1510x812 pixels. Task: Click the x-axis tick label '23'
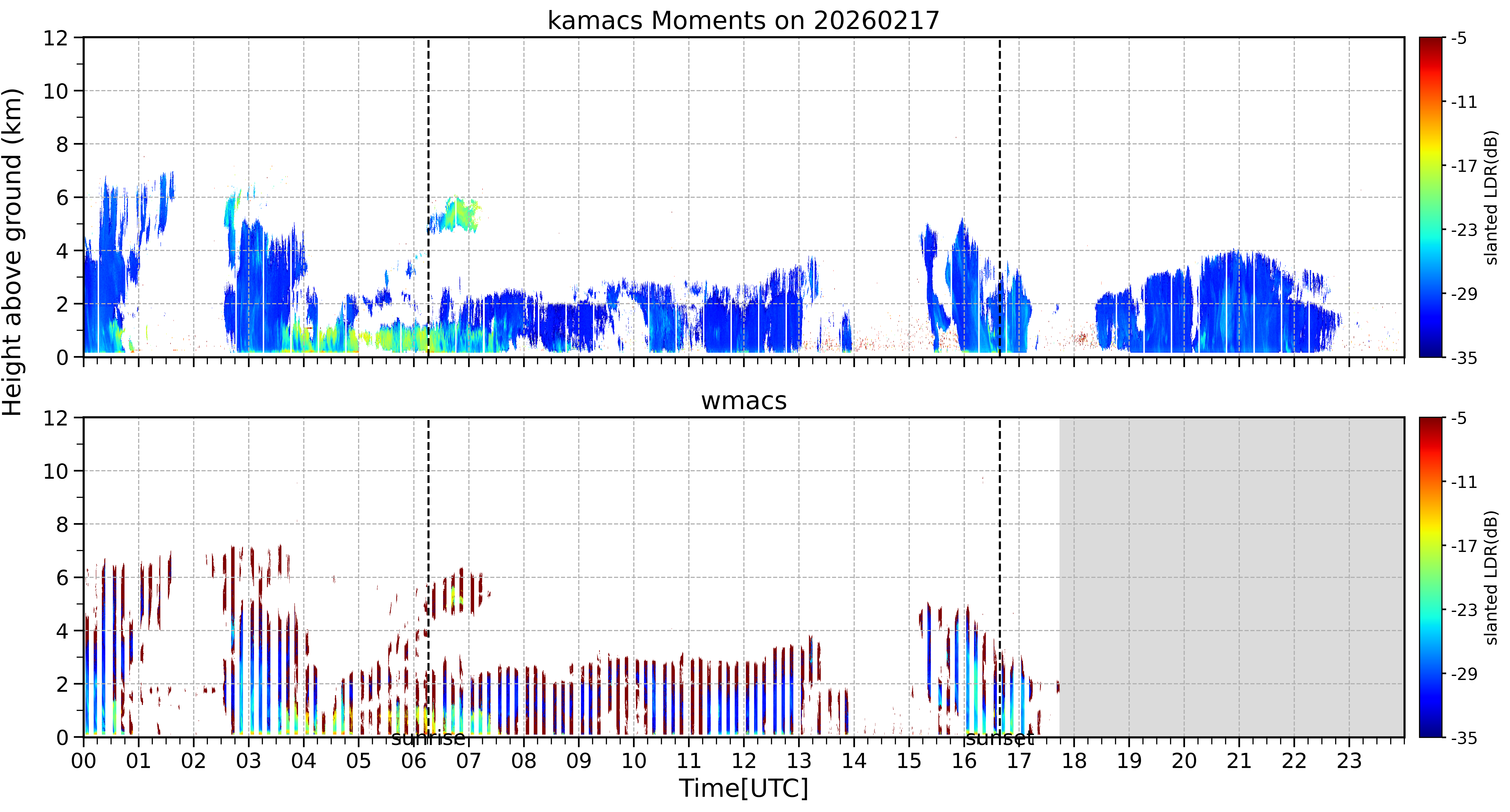click(x=1349, y=761)
